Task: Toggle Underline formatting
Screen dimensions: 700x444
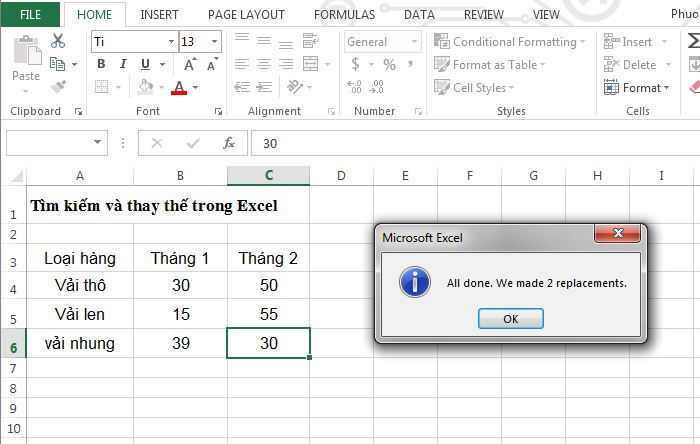Action: [146, 65]
